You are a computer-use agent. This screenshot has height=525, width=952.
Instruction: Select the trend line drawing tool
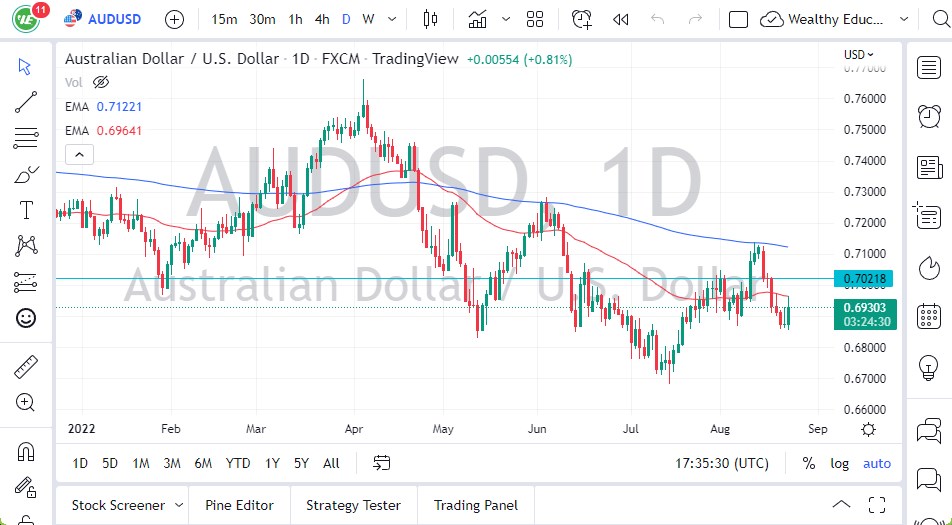26,101
